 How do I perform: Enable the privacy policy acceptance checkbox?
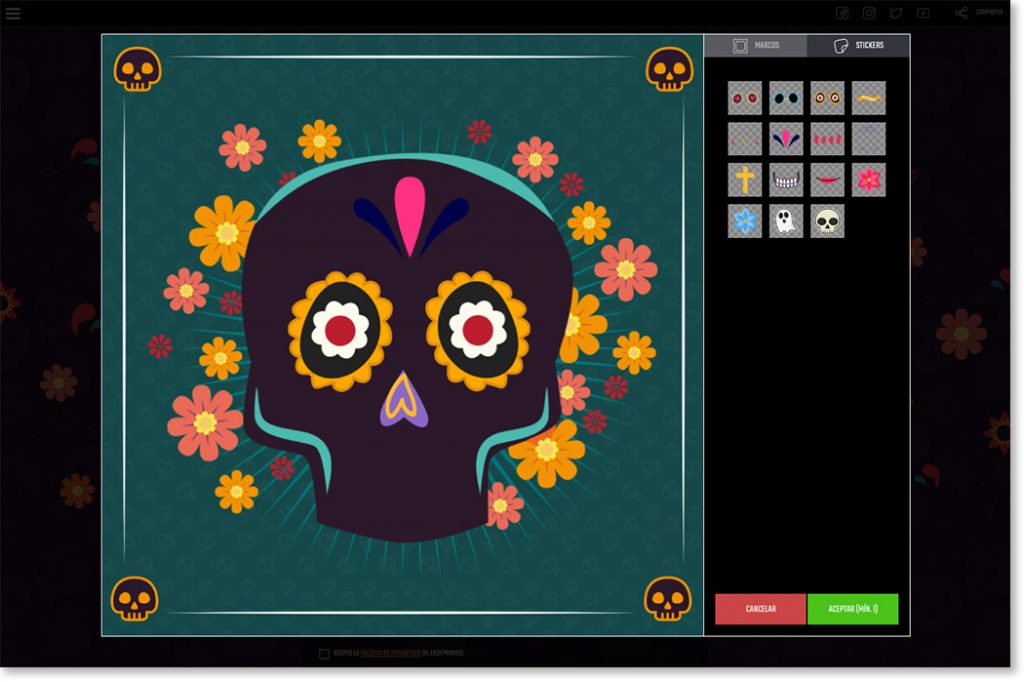[324, 653]
